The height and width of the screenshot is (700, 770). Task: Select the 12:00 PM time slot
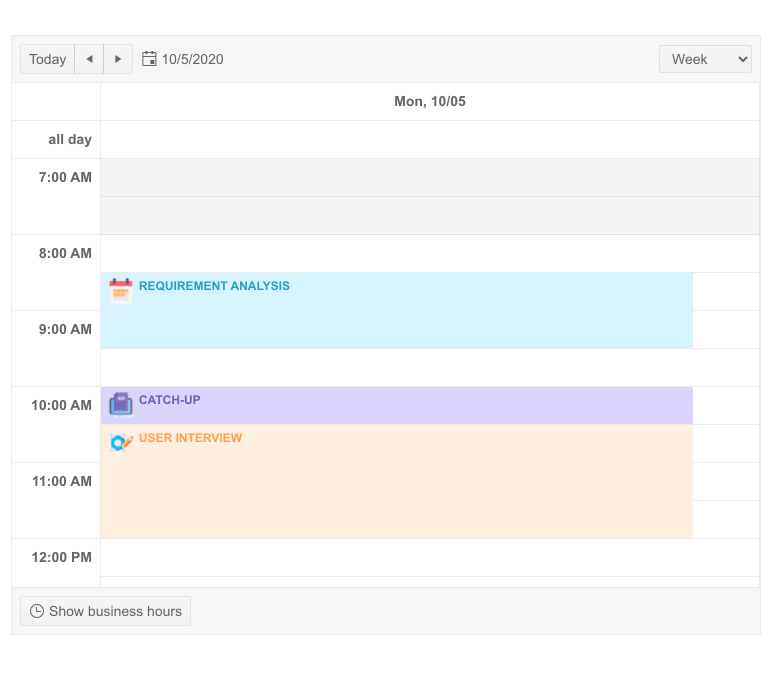430,558
